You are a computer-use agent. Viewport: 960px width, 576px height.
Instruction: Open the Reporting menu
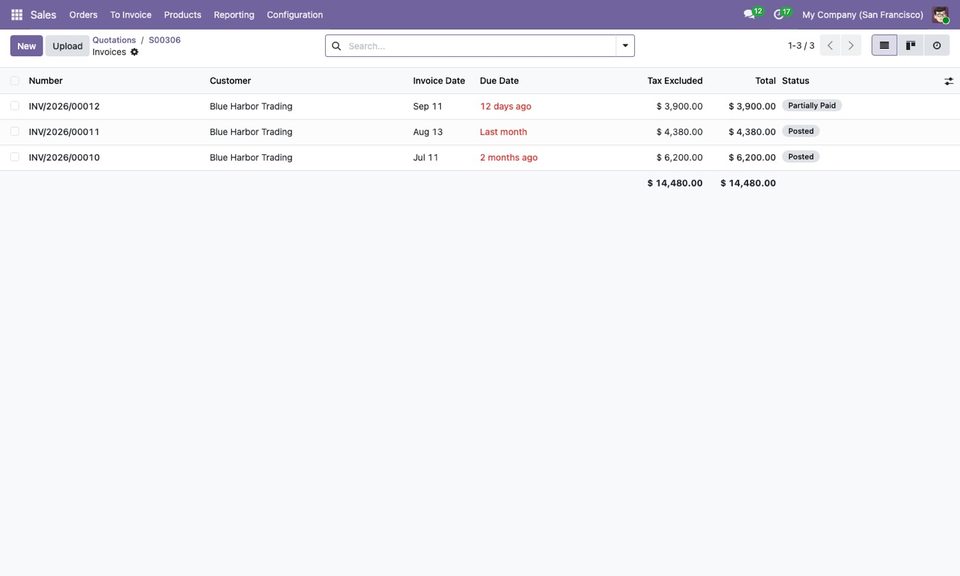[234, 15]
